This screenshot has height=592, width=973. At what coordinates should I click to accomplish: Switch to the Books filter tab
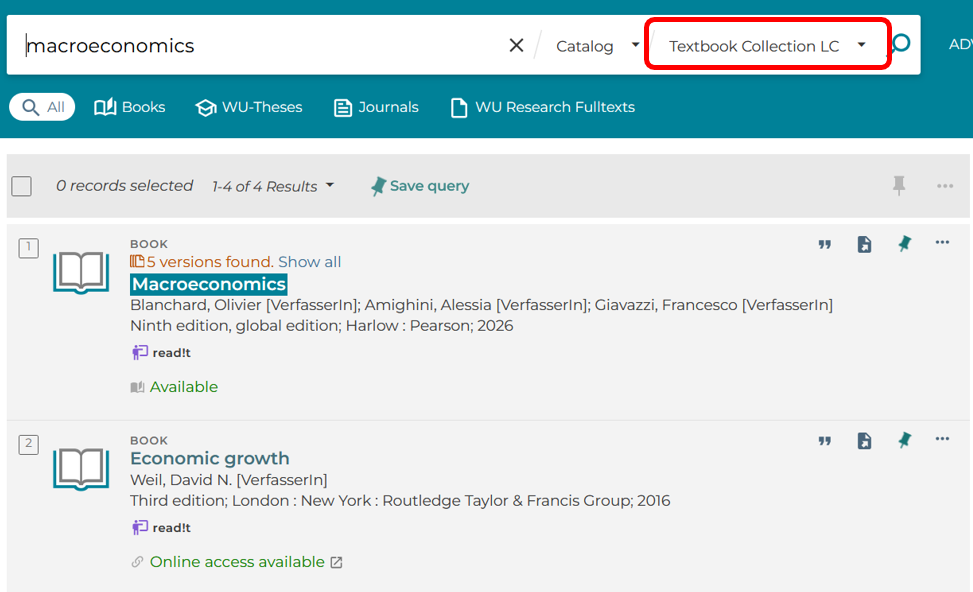click(130, 107)
